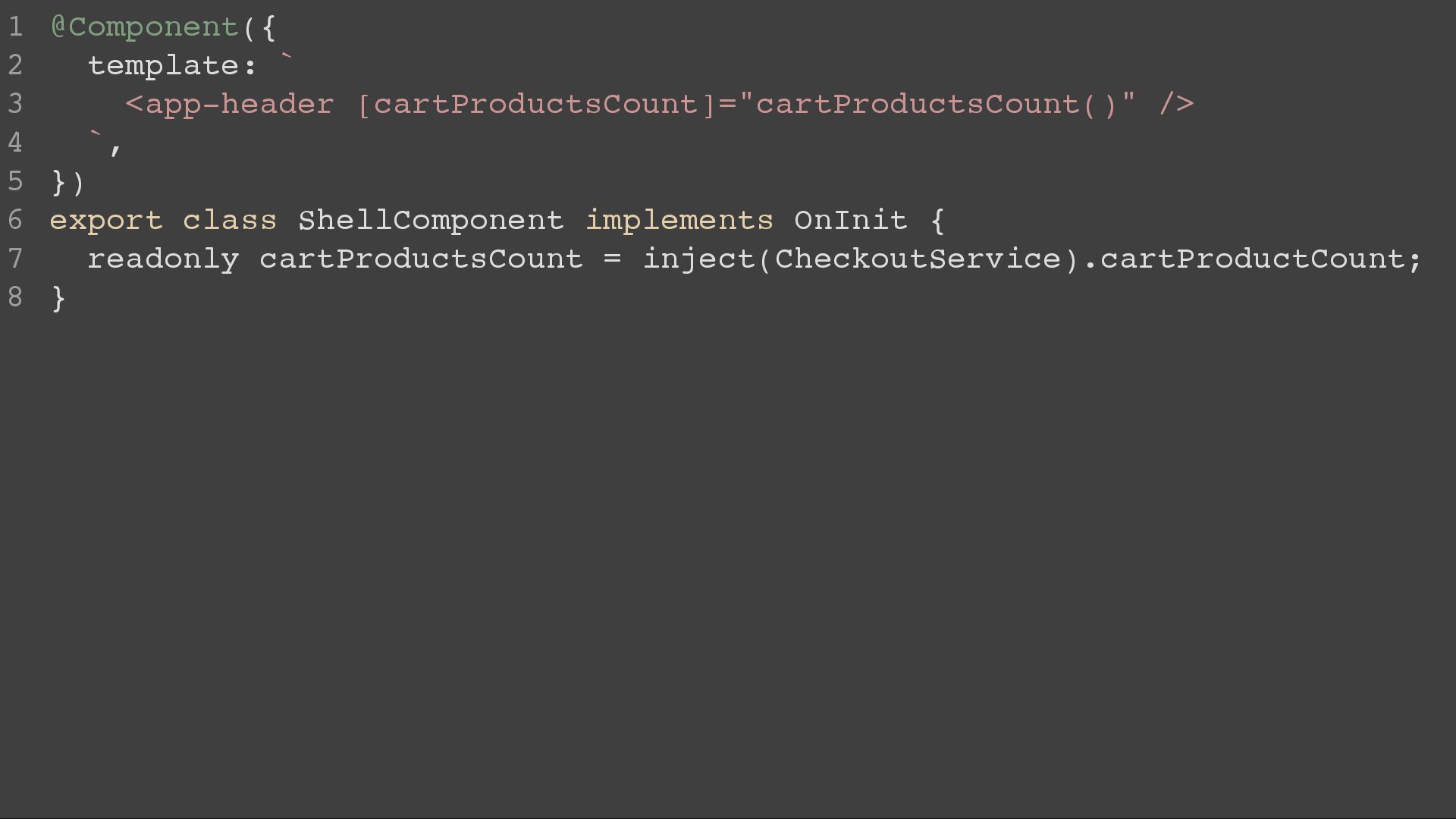Click the ShellComponent class name

coord(431,221)
